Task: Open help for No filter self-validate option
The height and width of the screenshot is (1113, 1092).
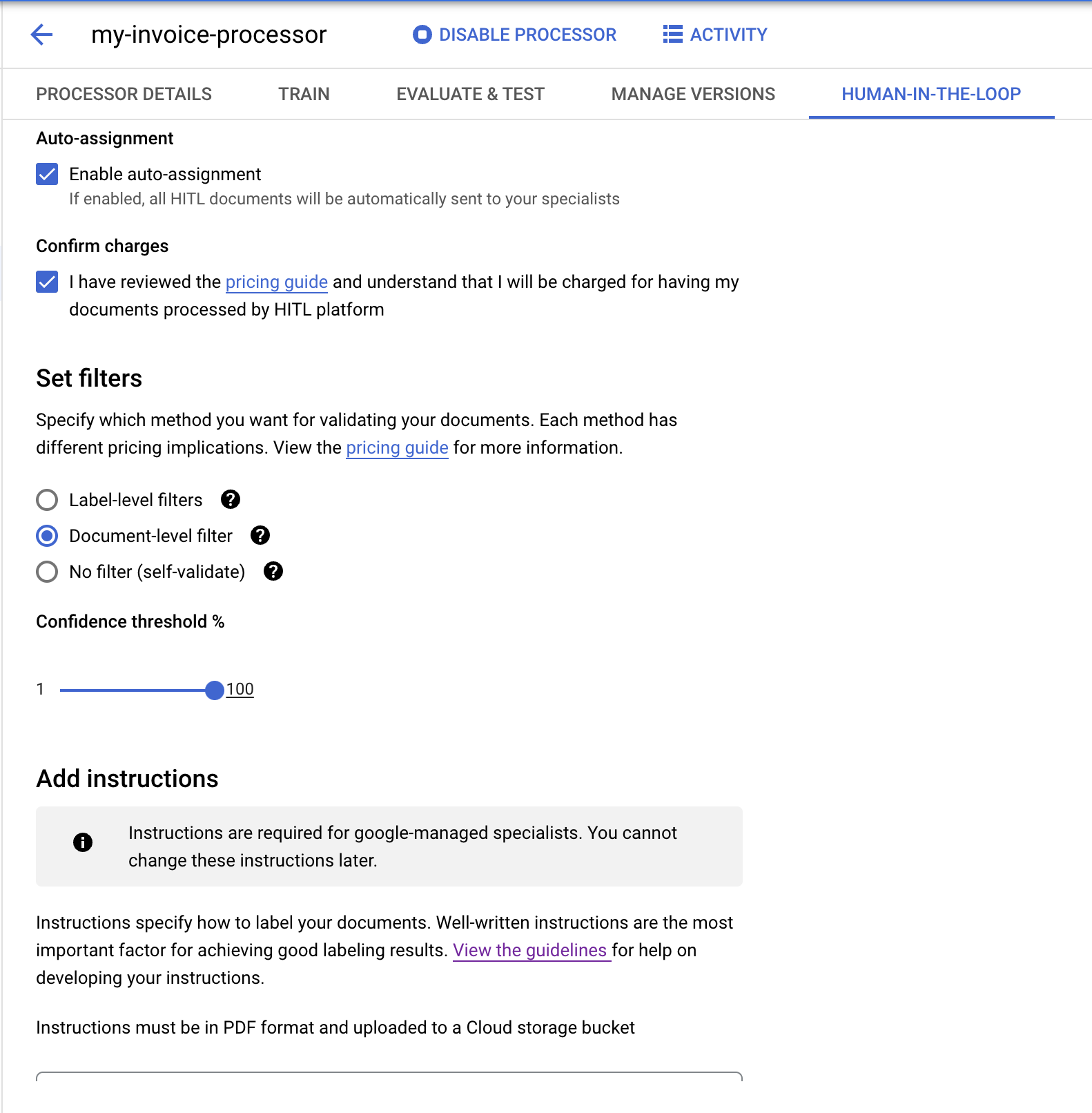Action: pos(273,572)
